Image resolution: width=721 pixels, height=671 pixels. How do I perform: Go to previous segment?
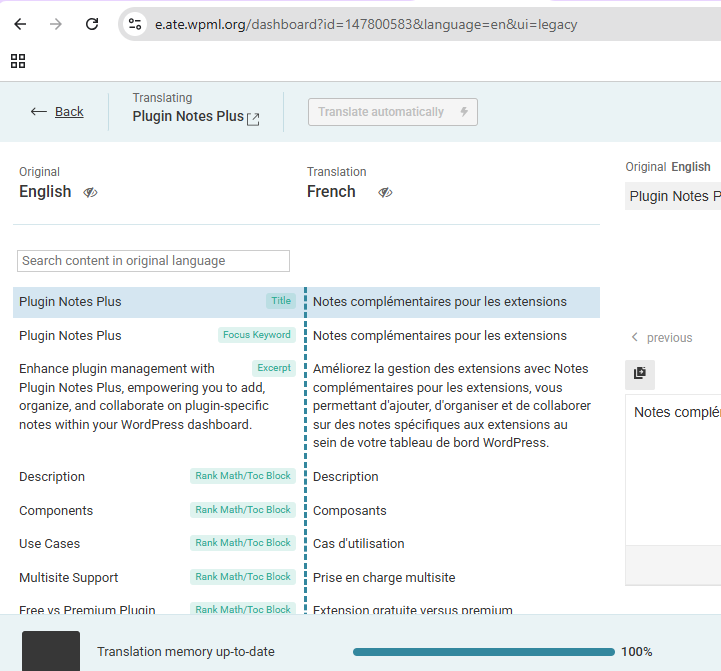click(x=660, y=338)
